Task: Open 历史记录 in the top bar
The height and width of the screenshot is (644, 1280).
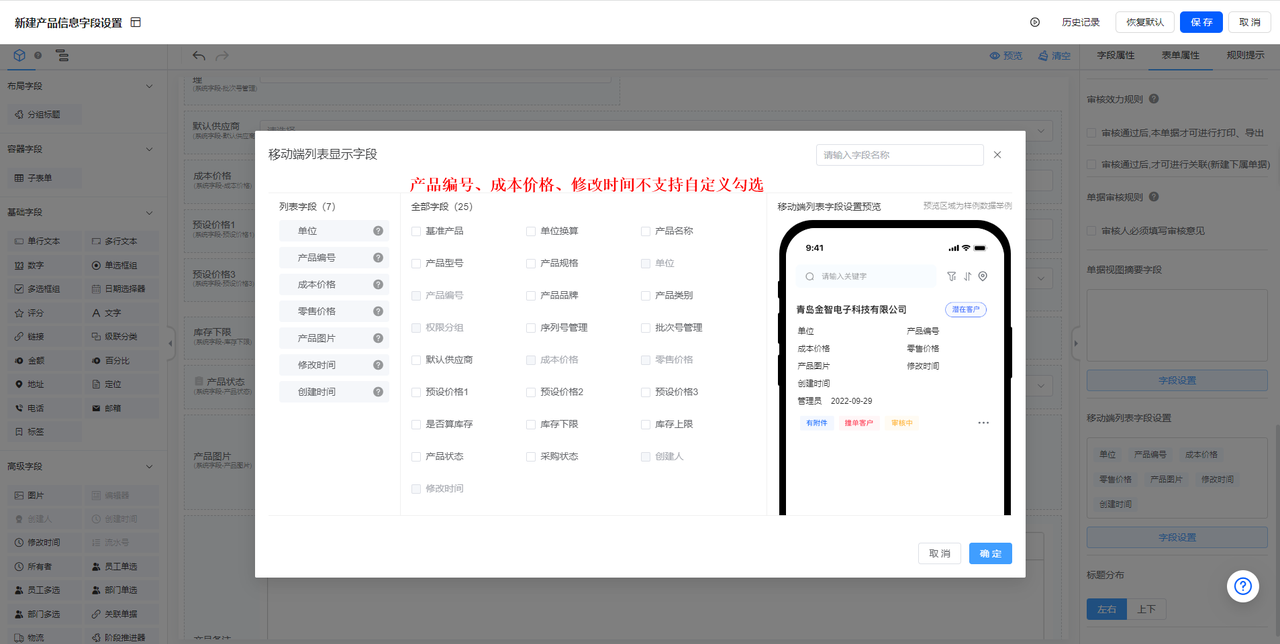Action: (1080, 22)
